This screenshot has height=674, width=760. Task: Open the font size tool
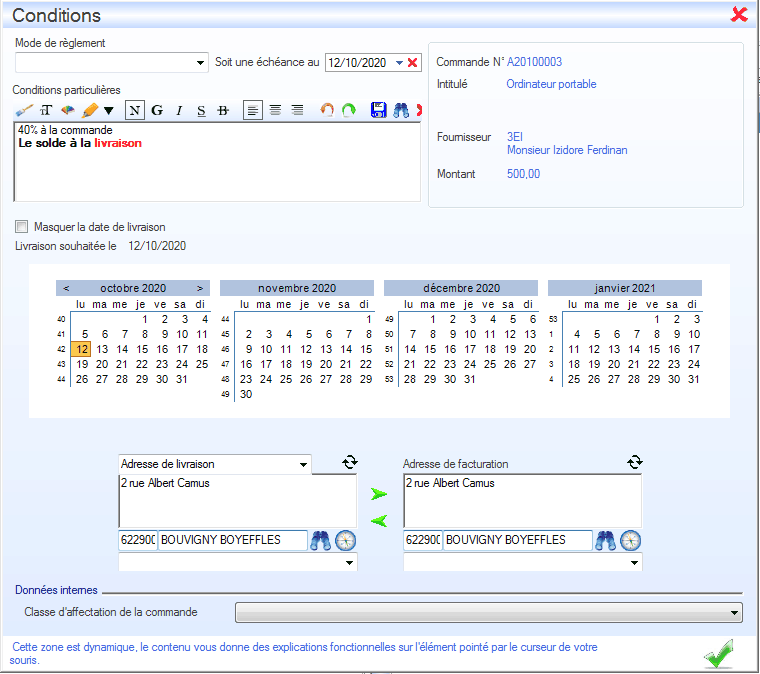(x=46, y=110)
